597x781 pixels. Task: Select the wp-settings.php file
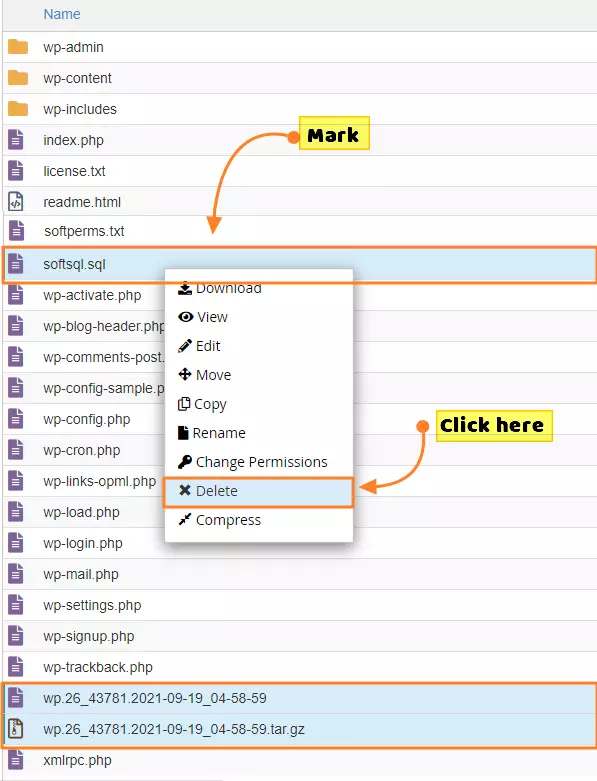(x=92, y=605)
